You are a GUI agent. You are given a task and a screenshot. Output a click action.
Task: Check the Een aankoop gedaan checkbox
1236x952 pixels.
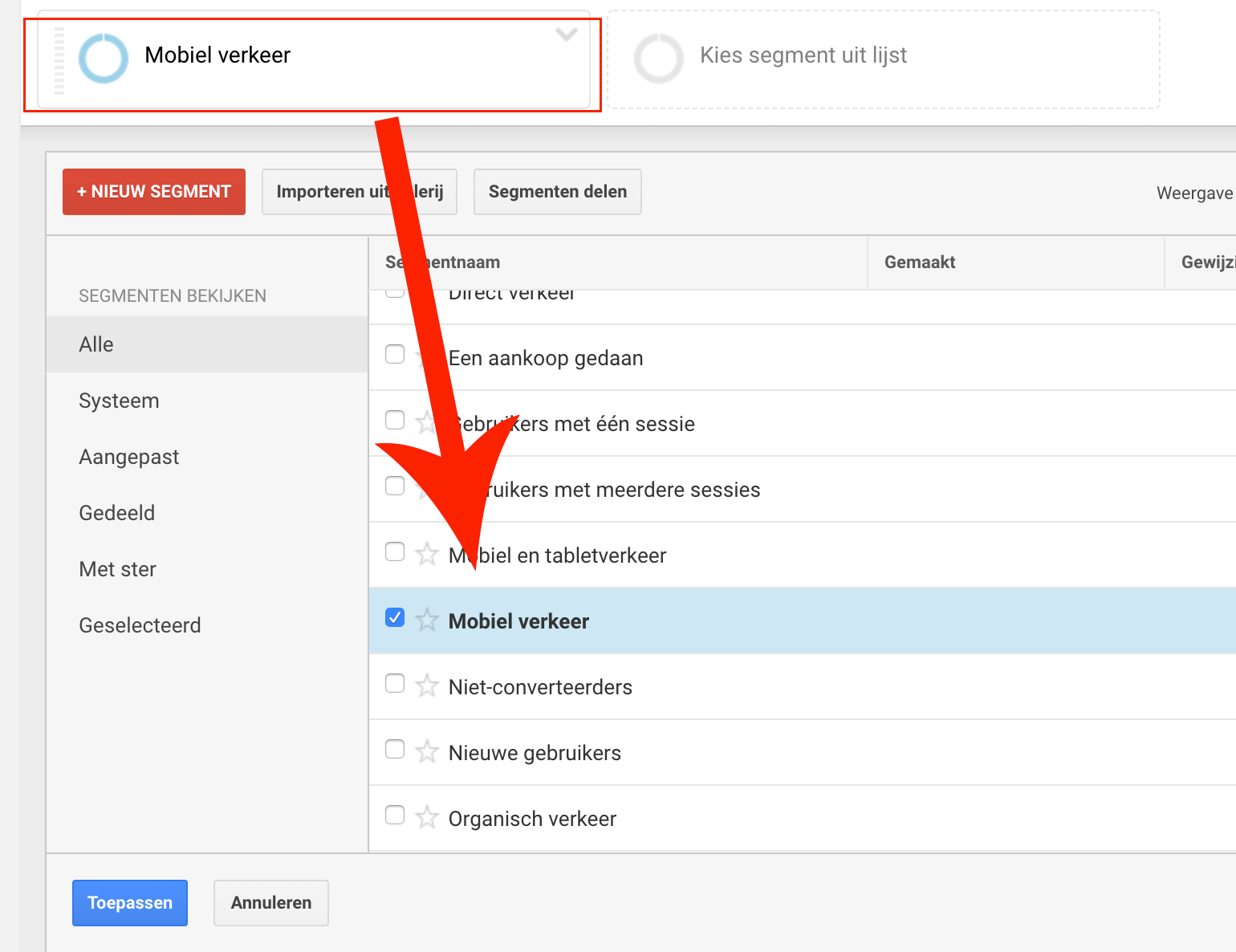tap(395, 355)
